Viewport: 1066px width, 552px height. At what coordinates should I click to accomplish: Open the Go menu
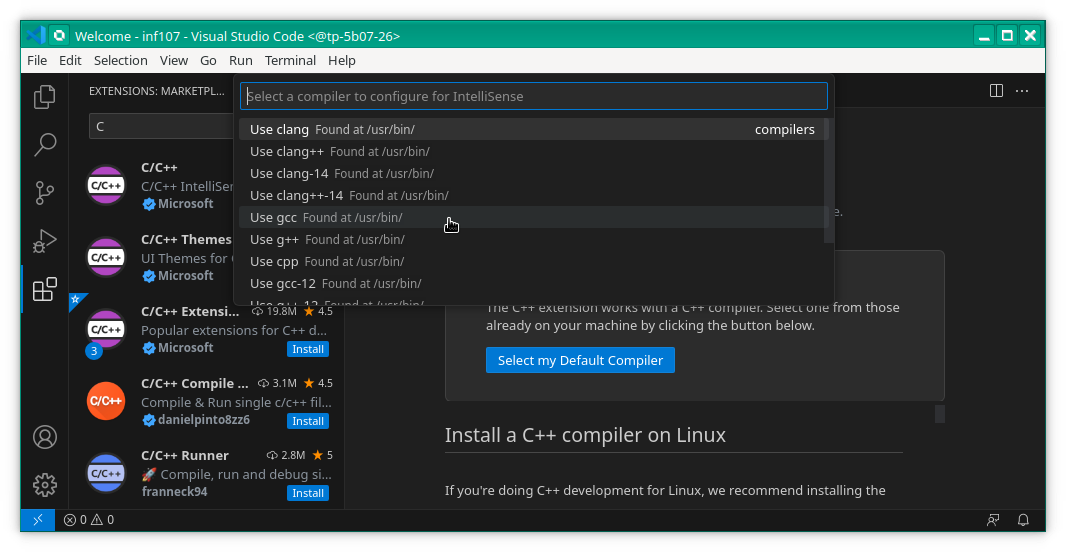click(x=208, y=61)
